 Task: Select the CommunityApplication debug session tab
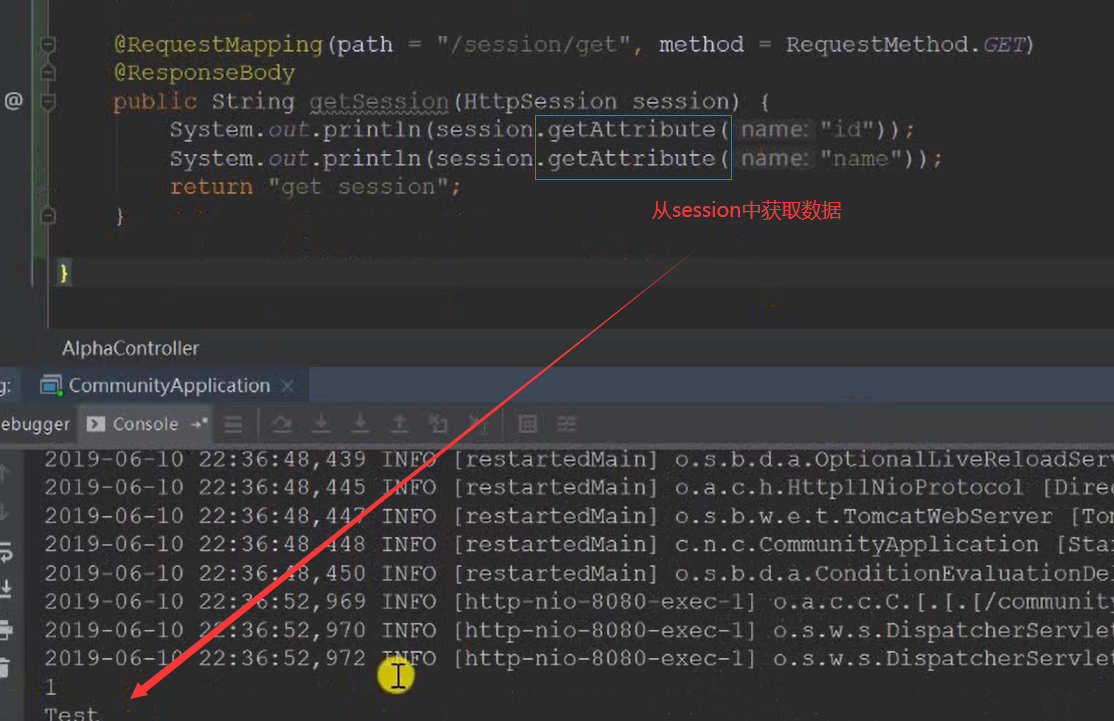coord(168,385)
